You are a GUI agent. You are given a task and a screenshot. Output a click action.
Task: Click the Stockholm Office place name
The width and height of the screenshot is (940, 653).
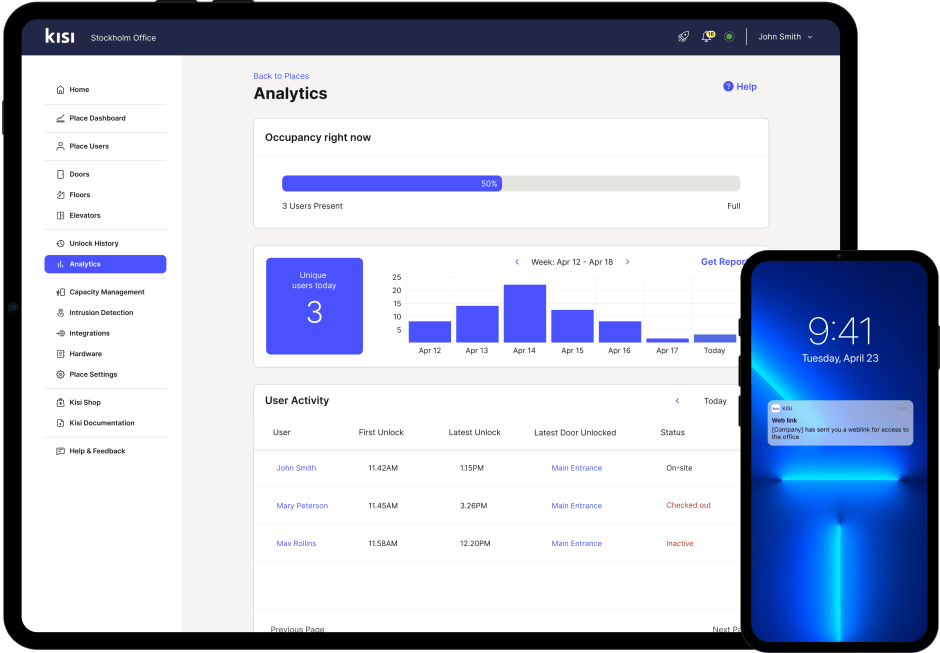coord(123,38)
